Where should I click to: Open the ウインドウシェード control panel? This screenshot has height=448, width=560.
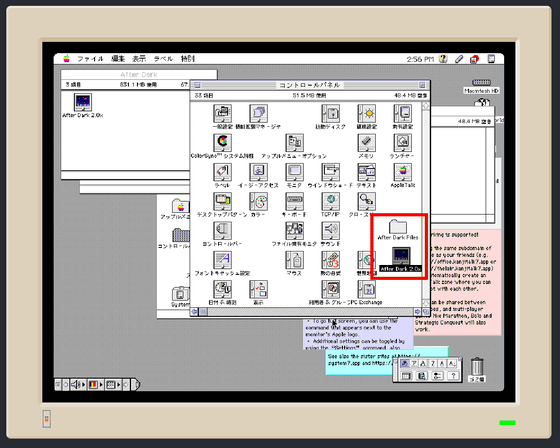pyautogui.click(x=330, y=172)
